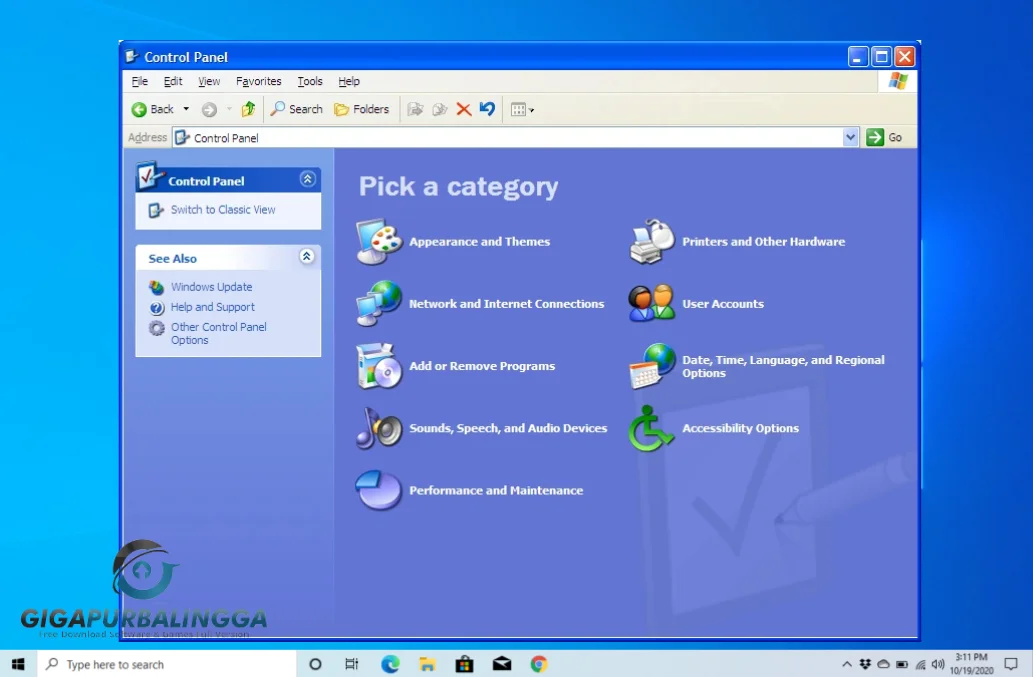Open the Appearance and Themes category
The width and height of the screenshot is (1033, 677).
479,241
